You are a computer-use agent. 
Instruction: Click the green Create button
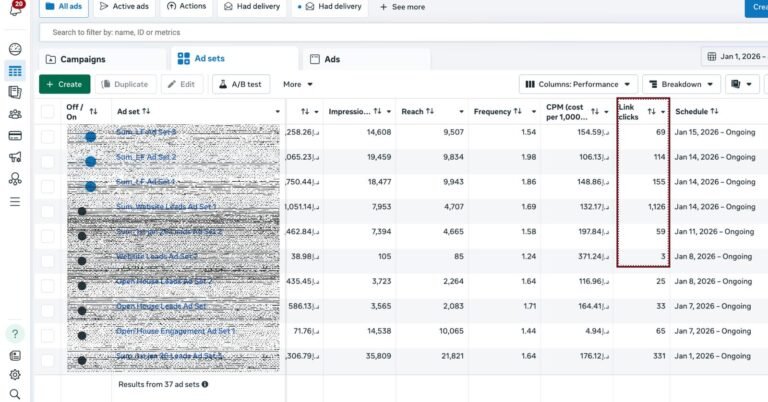64,85
